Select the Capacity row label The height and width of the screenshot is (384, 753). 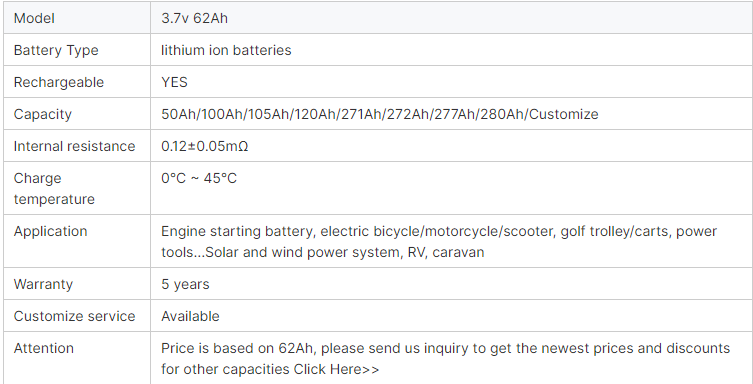coord(43,114)
